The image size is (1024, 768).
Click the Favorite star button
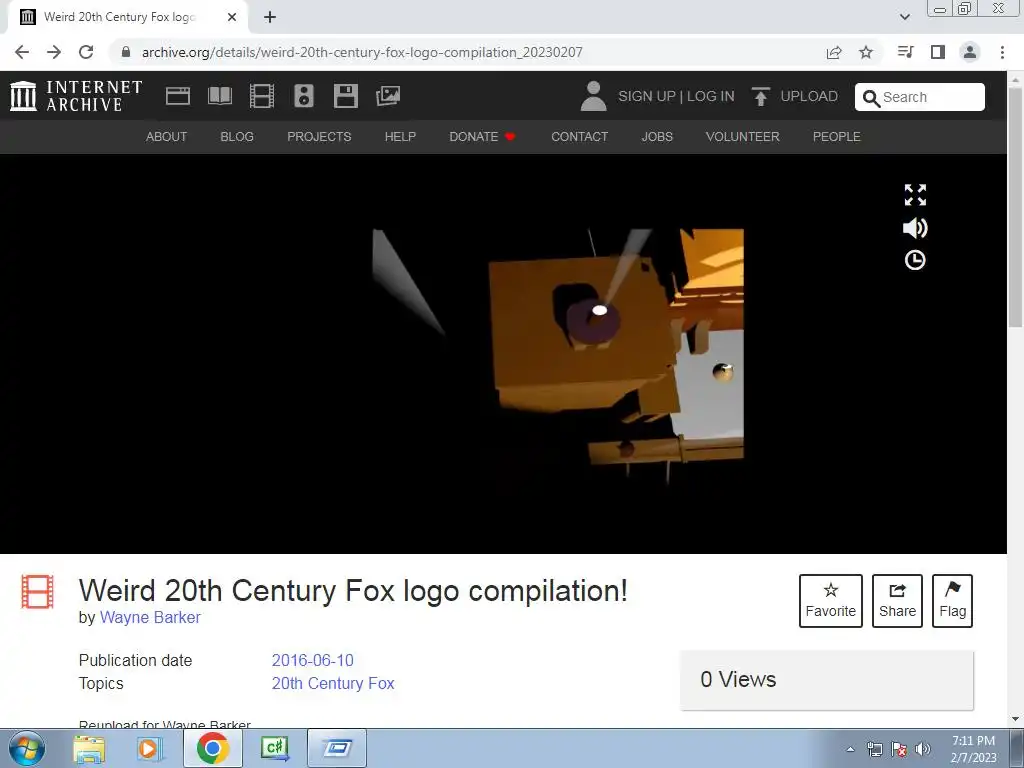tap(831, 601)
